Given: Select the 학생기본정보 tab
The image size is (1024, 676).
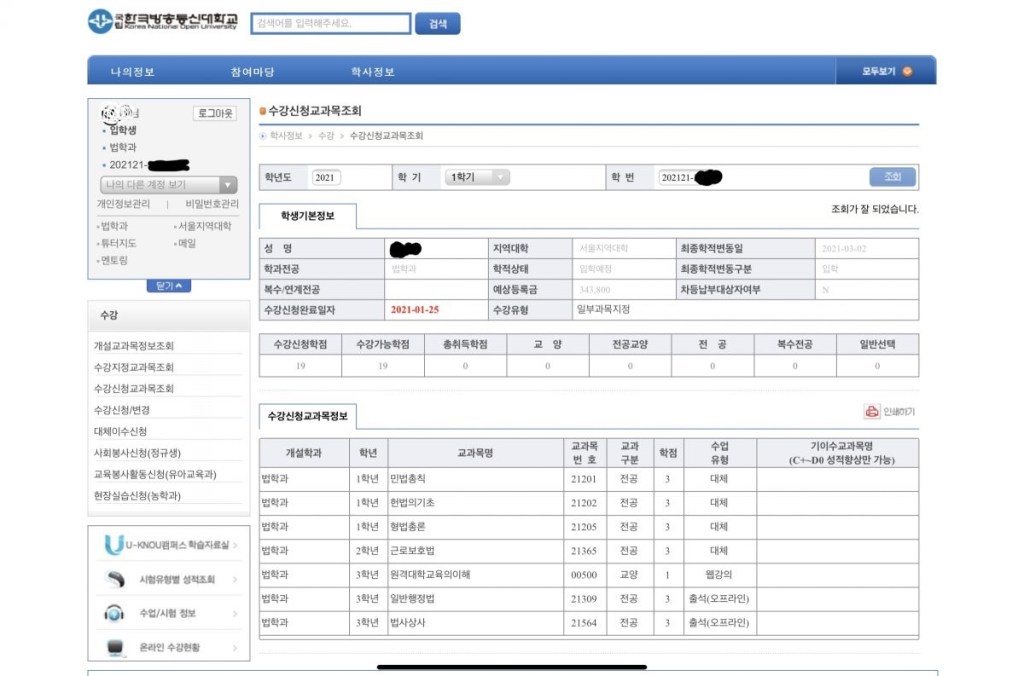Looking at the screenshot, I should [x=307, y=216].
